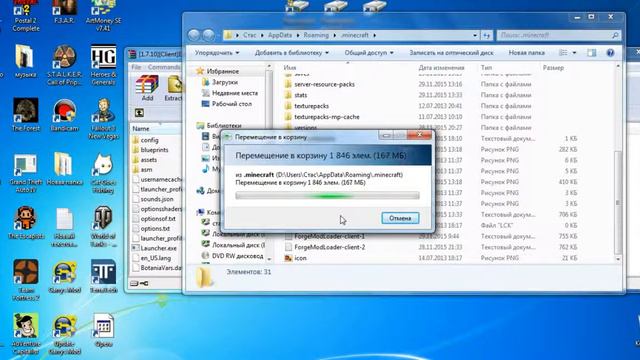
Task: Select Избранное in the navigation pane
Action: [222, 71]
